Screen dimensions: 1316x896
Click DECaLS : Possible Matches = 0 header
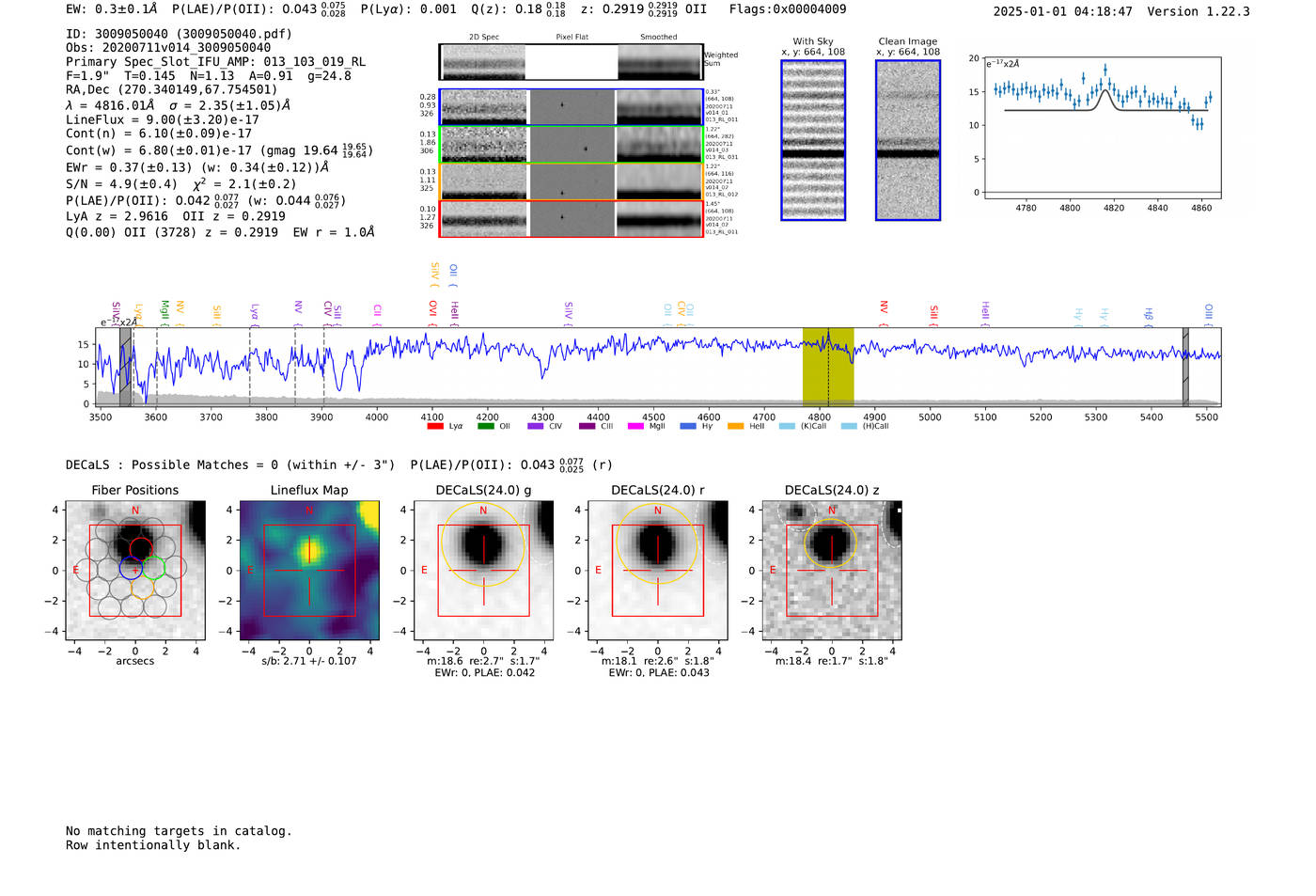pos(230,465)
